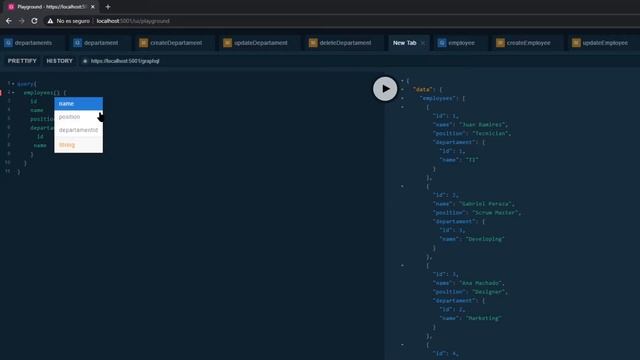Choose 'departamentId' from autocomplete list

(x=78, y=130)
